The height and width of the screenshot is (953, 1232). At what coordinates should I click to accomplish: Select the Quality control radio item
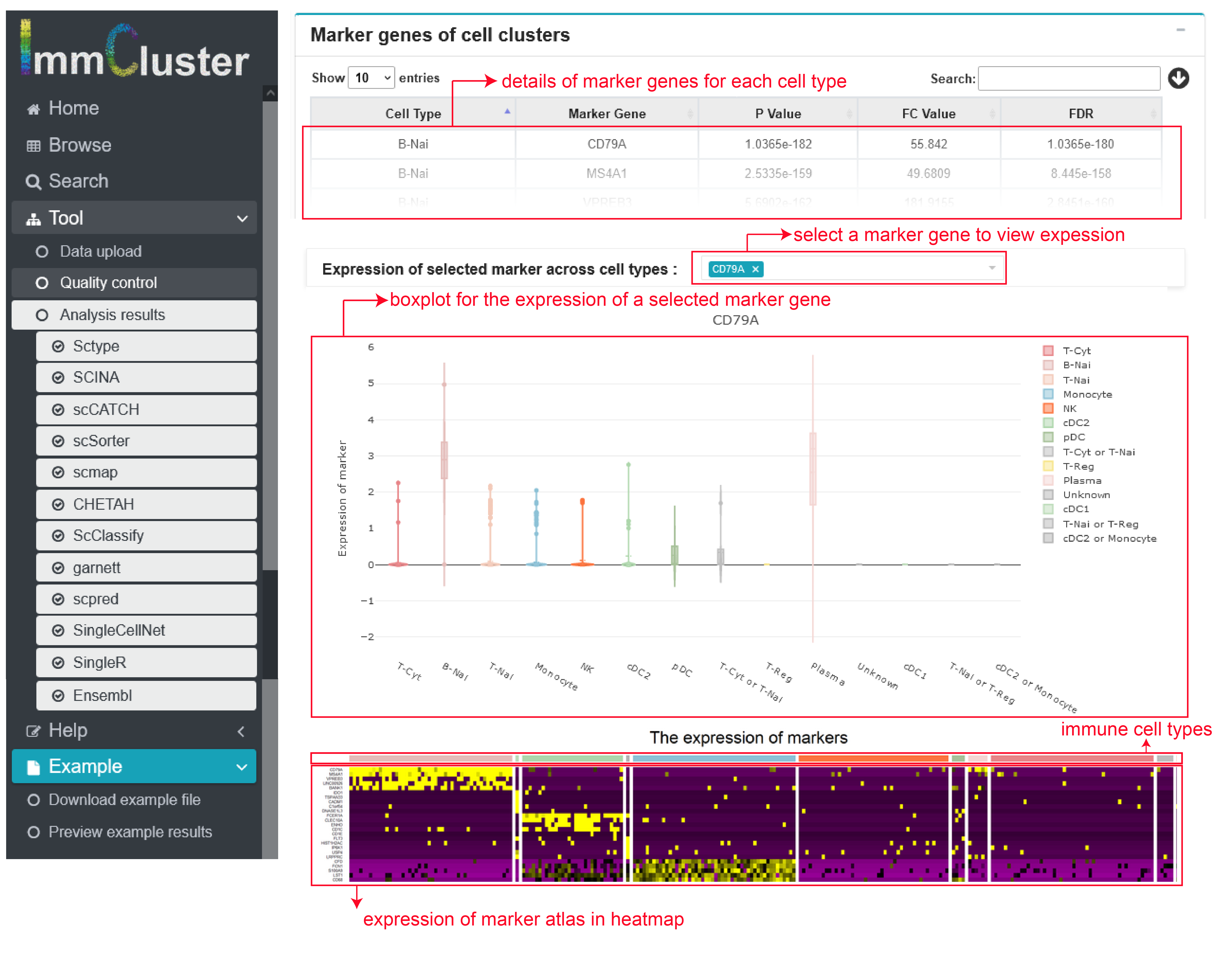pos(42,283)
